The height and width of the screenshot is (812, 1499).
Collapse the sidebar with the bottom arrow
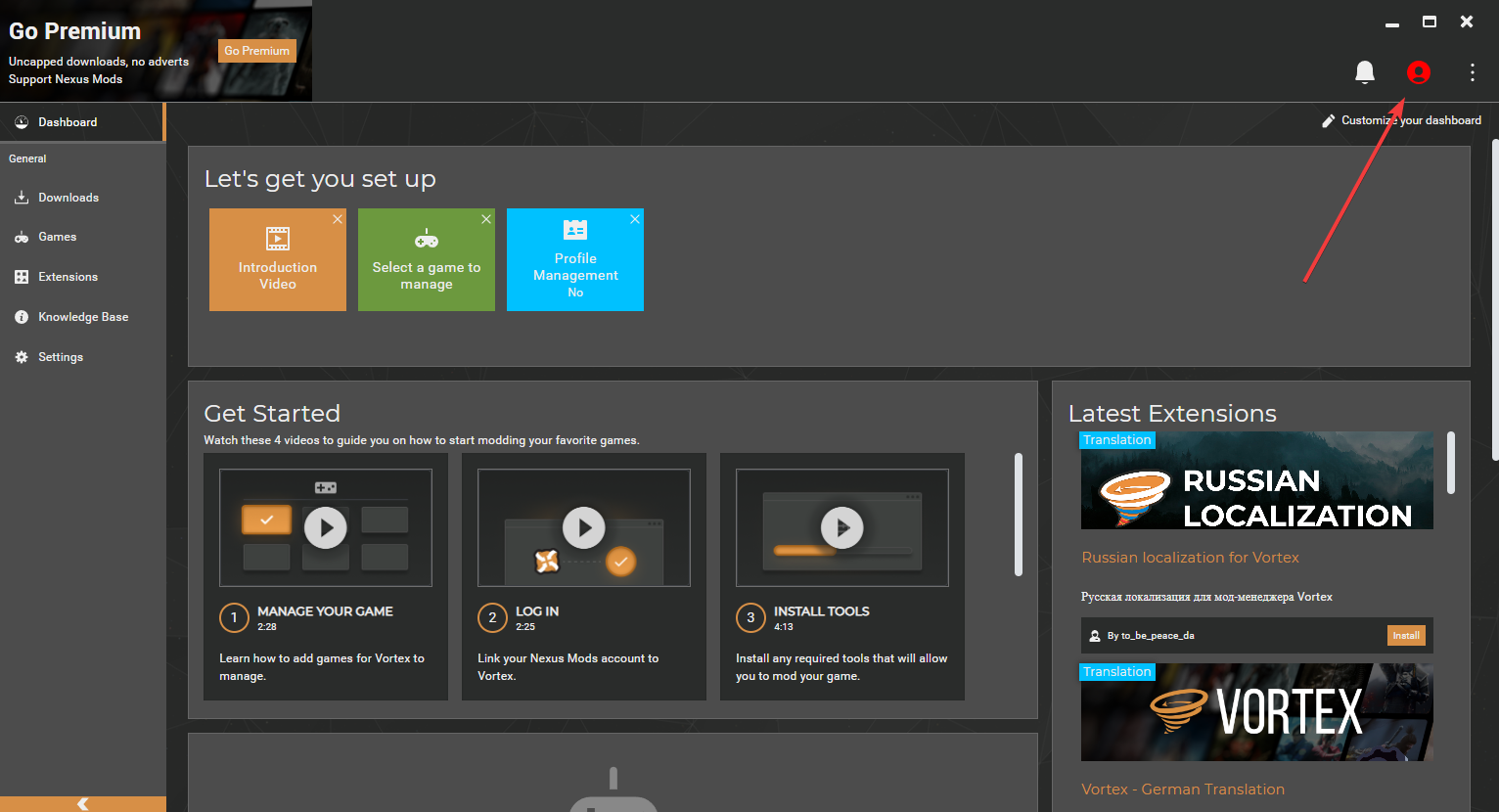(x=83, y=803)
